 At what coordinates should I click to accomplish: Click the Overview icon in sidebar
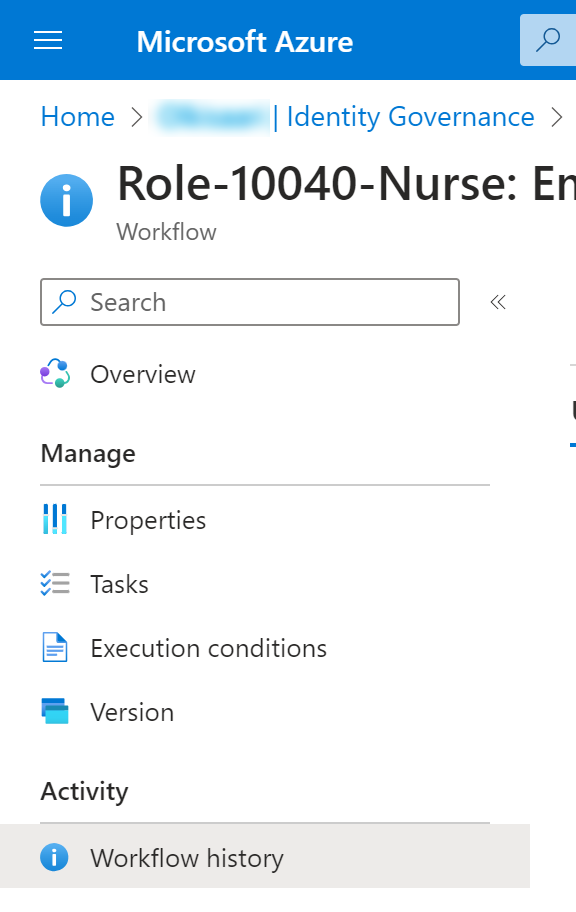pyautogui.click(x=55, y=373)
